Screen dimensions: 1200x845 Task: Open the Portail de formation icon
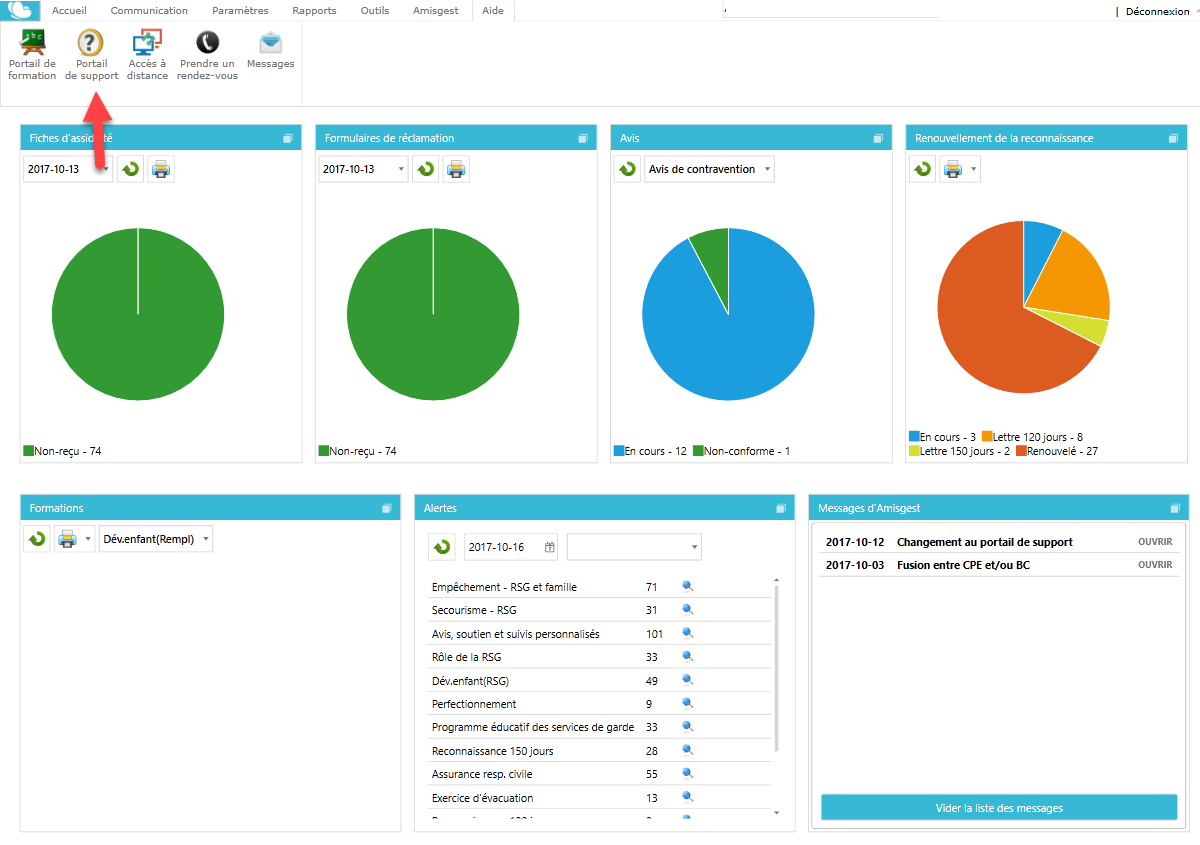pos(32,55)
